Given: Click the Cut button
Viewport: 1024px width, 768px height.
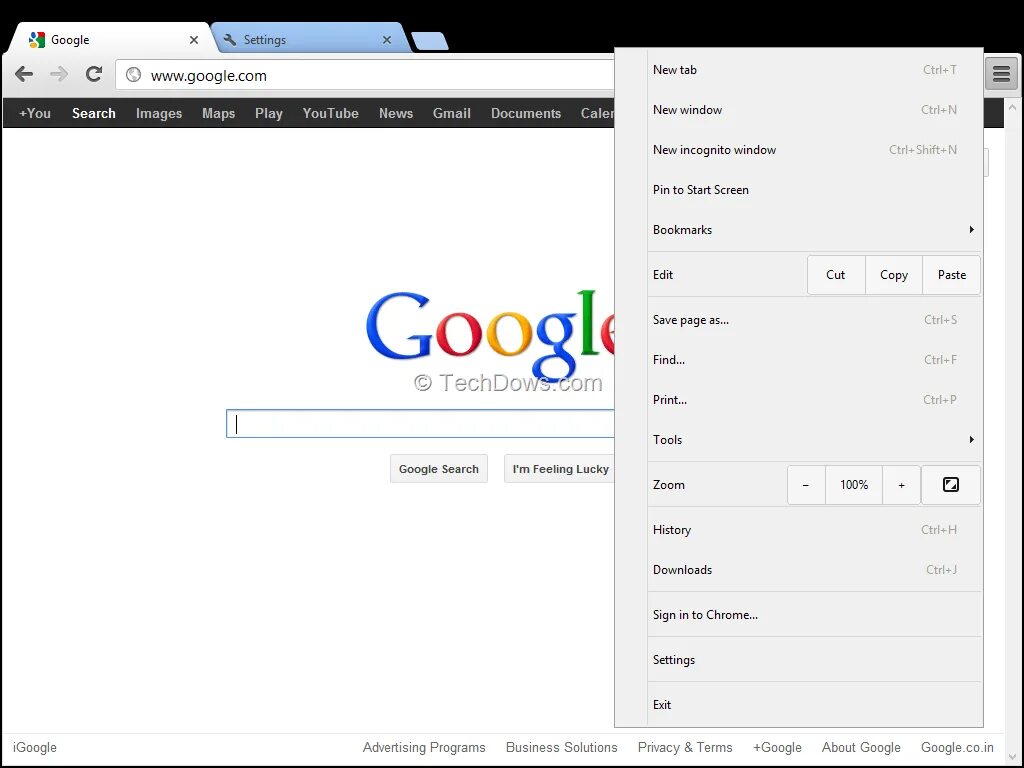Looking at the screenshot, I should 836,275.
